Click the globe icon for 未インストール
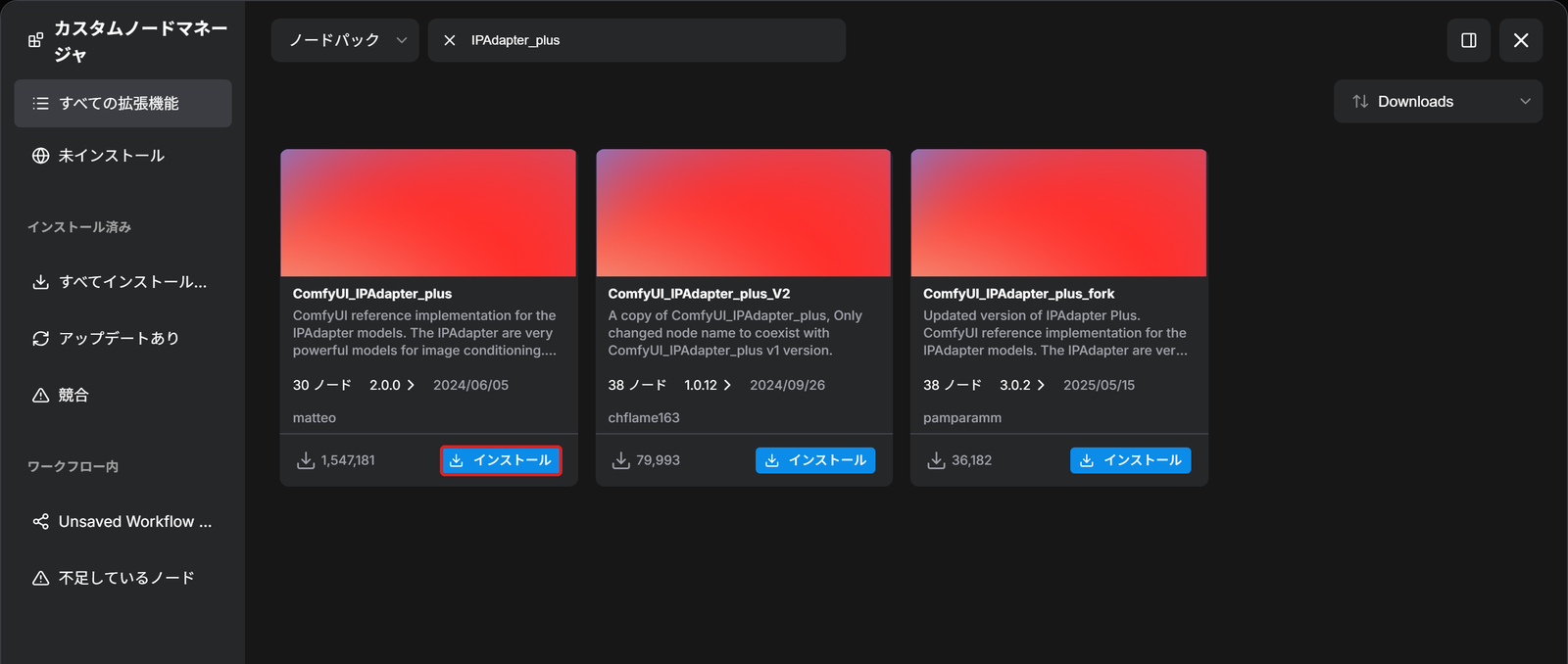 40,156
